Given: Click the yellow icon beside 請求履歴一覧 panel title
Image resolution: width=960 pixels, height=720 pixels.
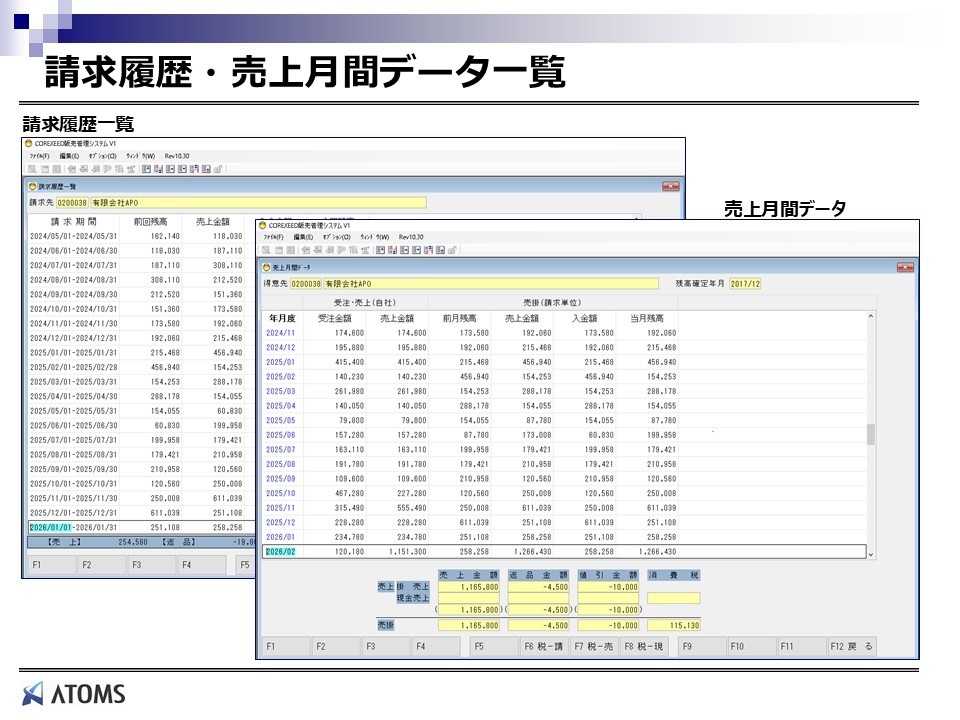Looking at the screenshot, I should click(32, 186).
